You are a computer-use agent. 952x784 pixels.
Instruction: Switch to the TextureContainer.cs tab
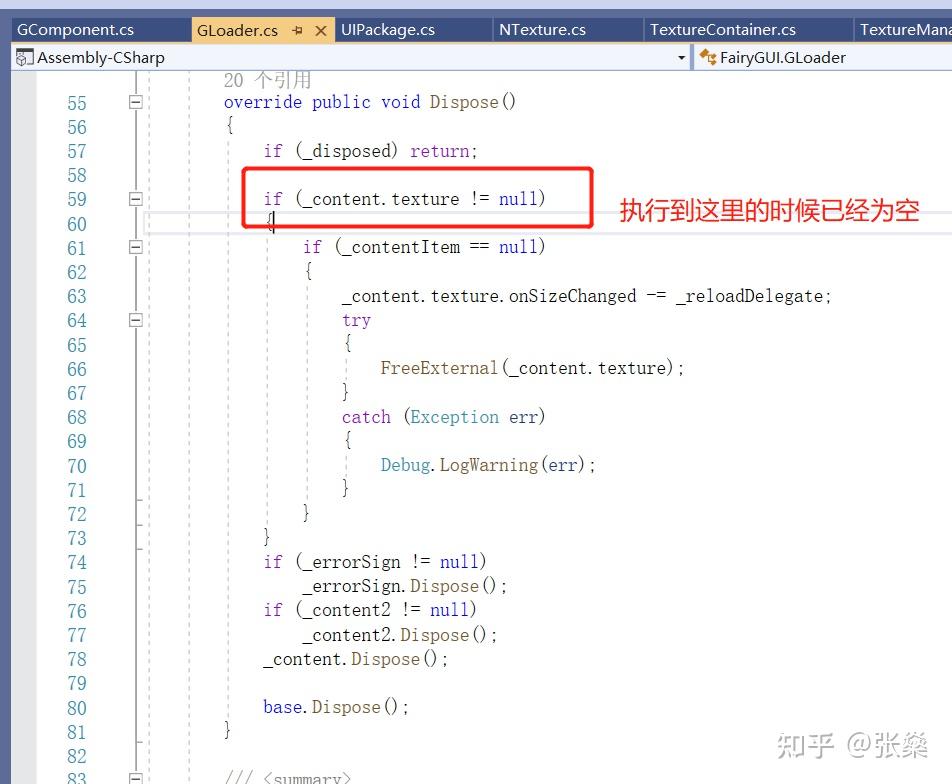(x=722, y=30)
